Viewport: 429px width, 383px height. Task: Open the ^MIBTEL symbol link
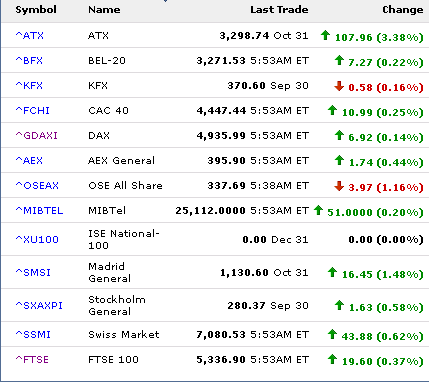click(x=39, y=210)
